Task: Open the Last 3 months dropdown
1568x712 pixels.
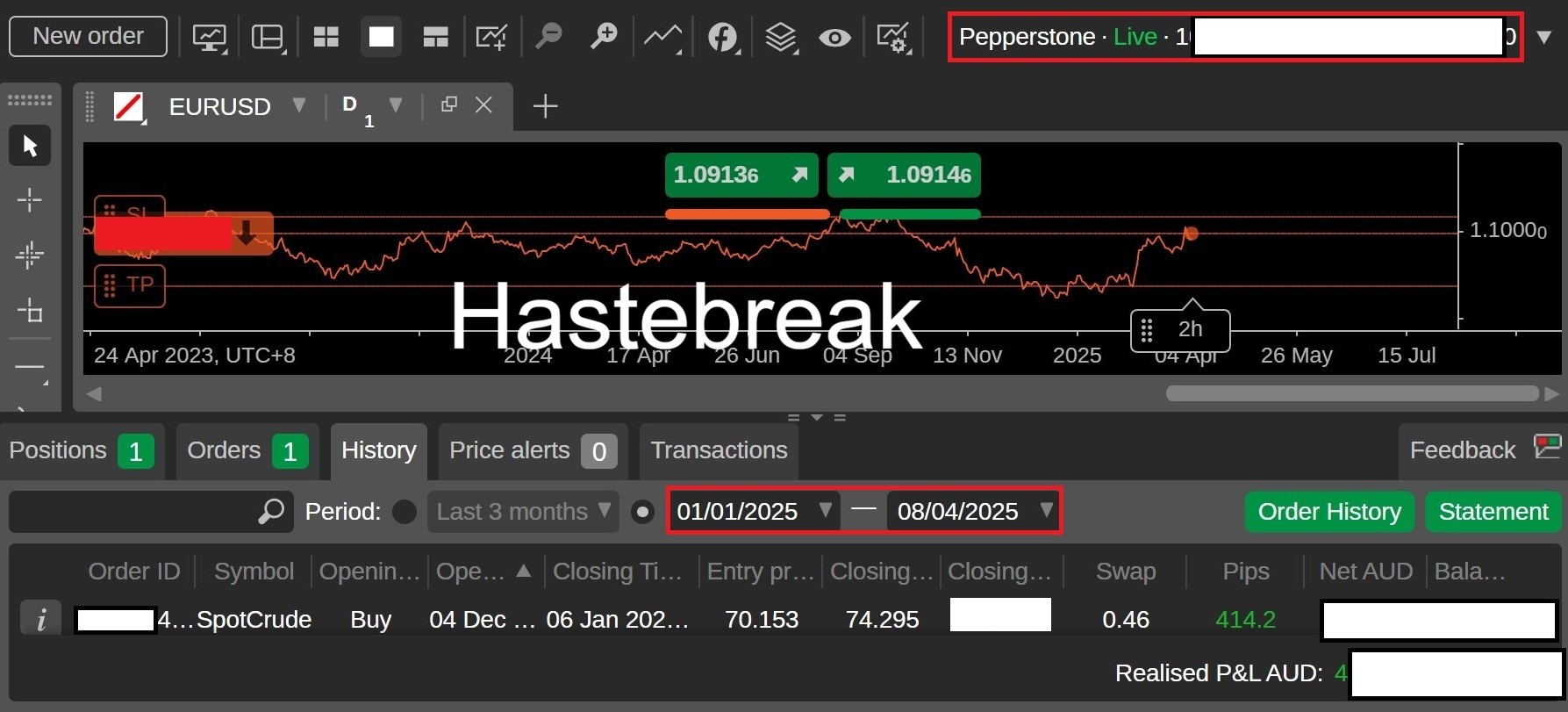Action: (523, 511)
